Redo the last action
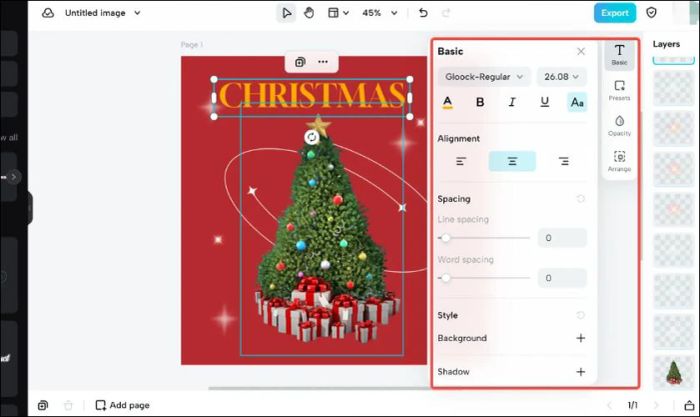 coord(446,13)
